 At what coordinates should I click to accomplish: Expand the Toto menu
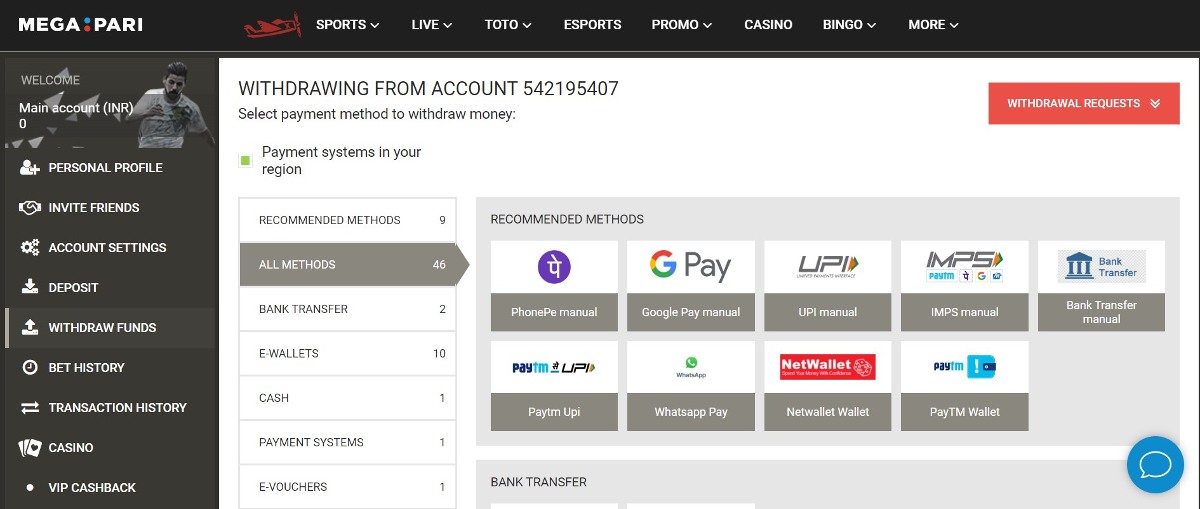pos(508,25)
